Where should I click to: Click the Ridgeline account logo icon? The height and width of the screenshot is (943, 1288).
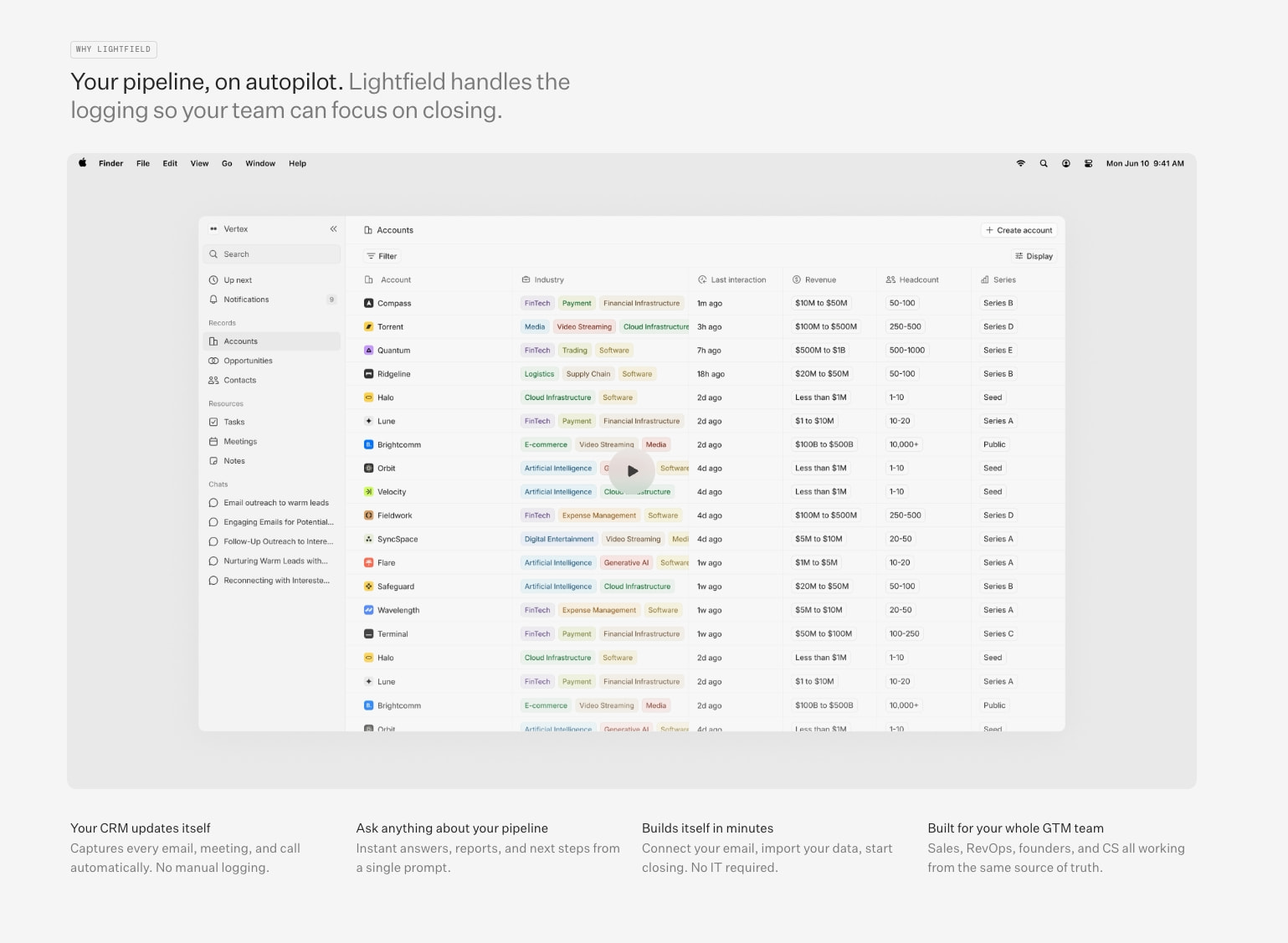point(368,373)
